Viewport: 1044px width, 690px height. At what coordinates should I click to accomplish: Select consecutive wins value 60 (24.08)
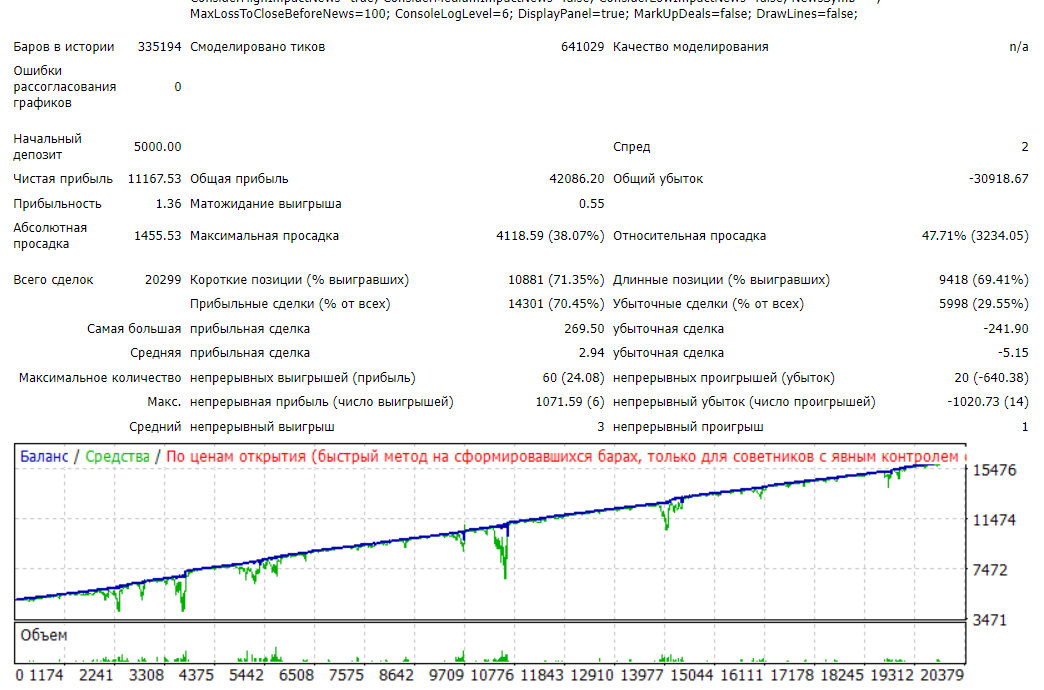point(573,378)
